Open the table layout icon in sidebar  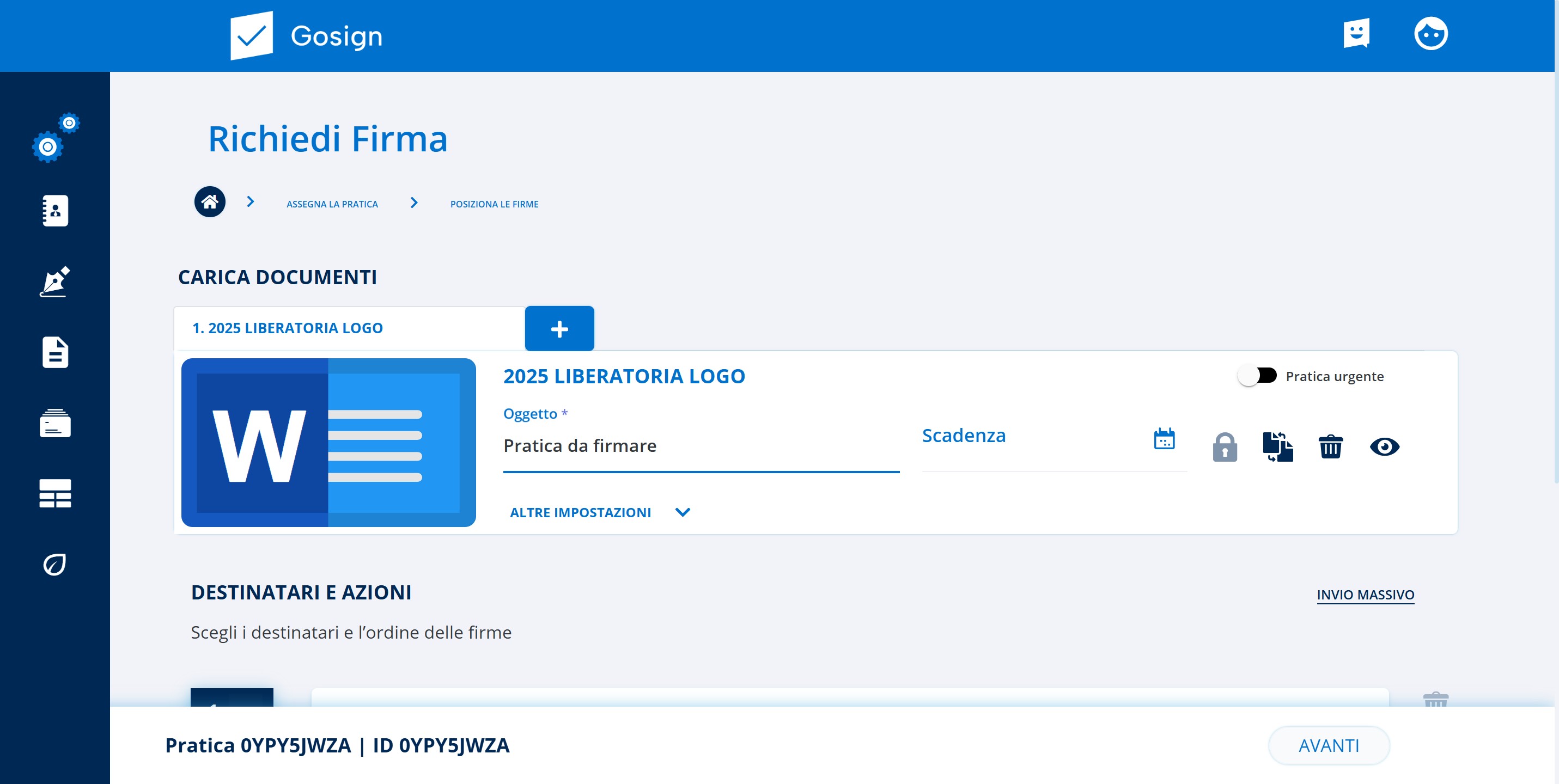(55, 493)
